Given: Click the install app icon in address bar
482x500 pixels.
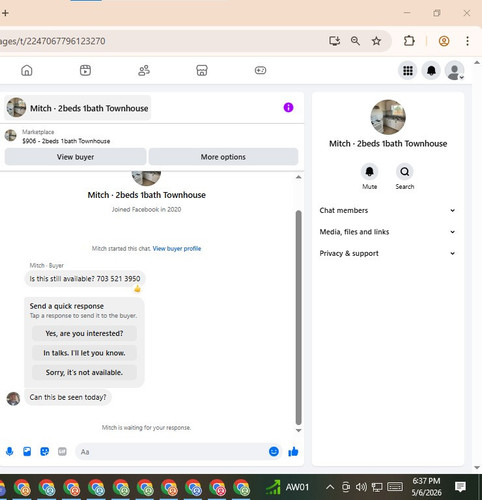Looking at the screenshot, I should pyautogui.click(x=334, y=41).
